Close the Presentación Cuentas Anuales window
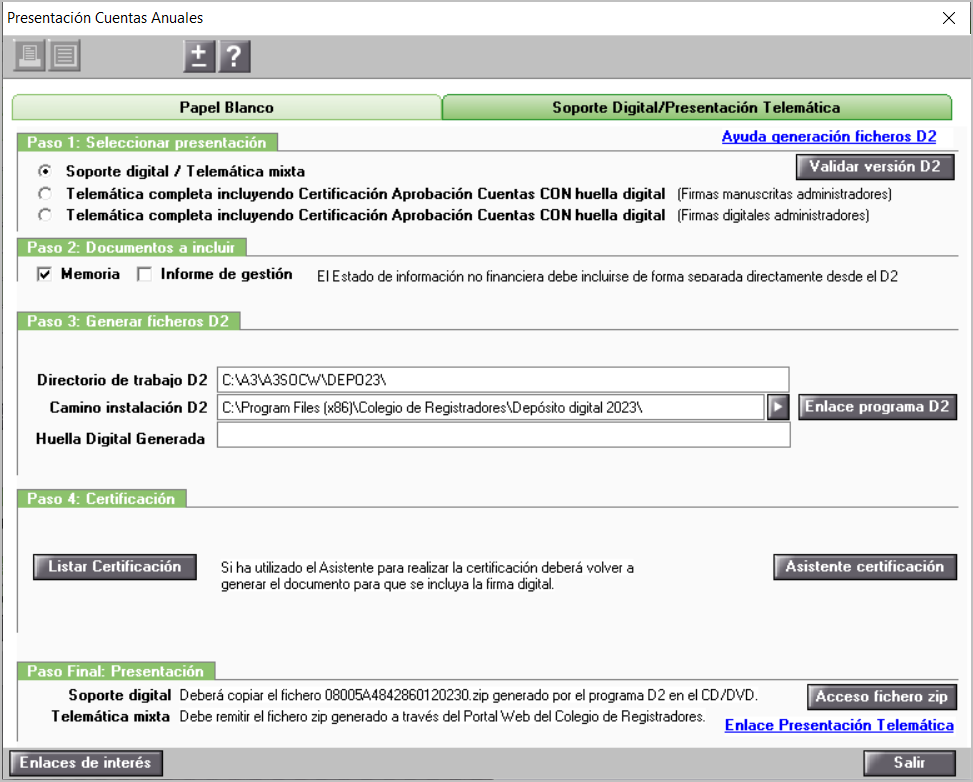Viewport: 973px width, 782px height. [x=949, y=18]
